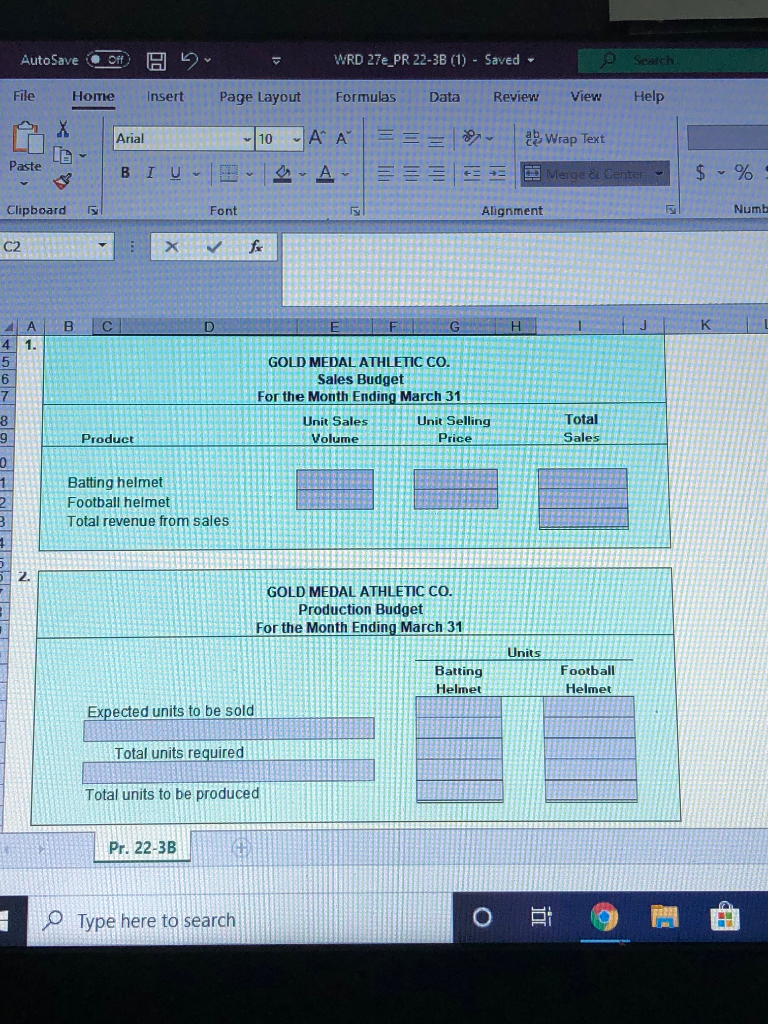Screen dimensions: 768x1024
Task: Click the Center alignment icon
Action: click(413, 173)
